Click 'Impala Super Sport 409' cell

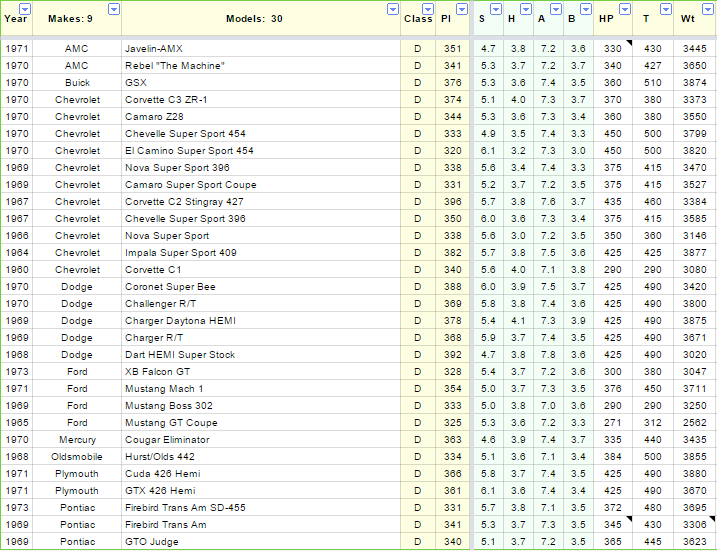tap(261, 252)
